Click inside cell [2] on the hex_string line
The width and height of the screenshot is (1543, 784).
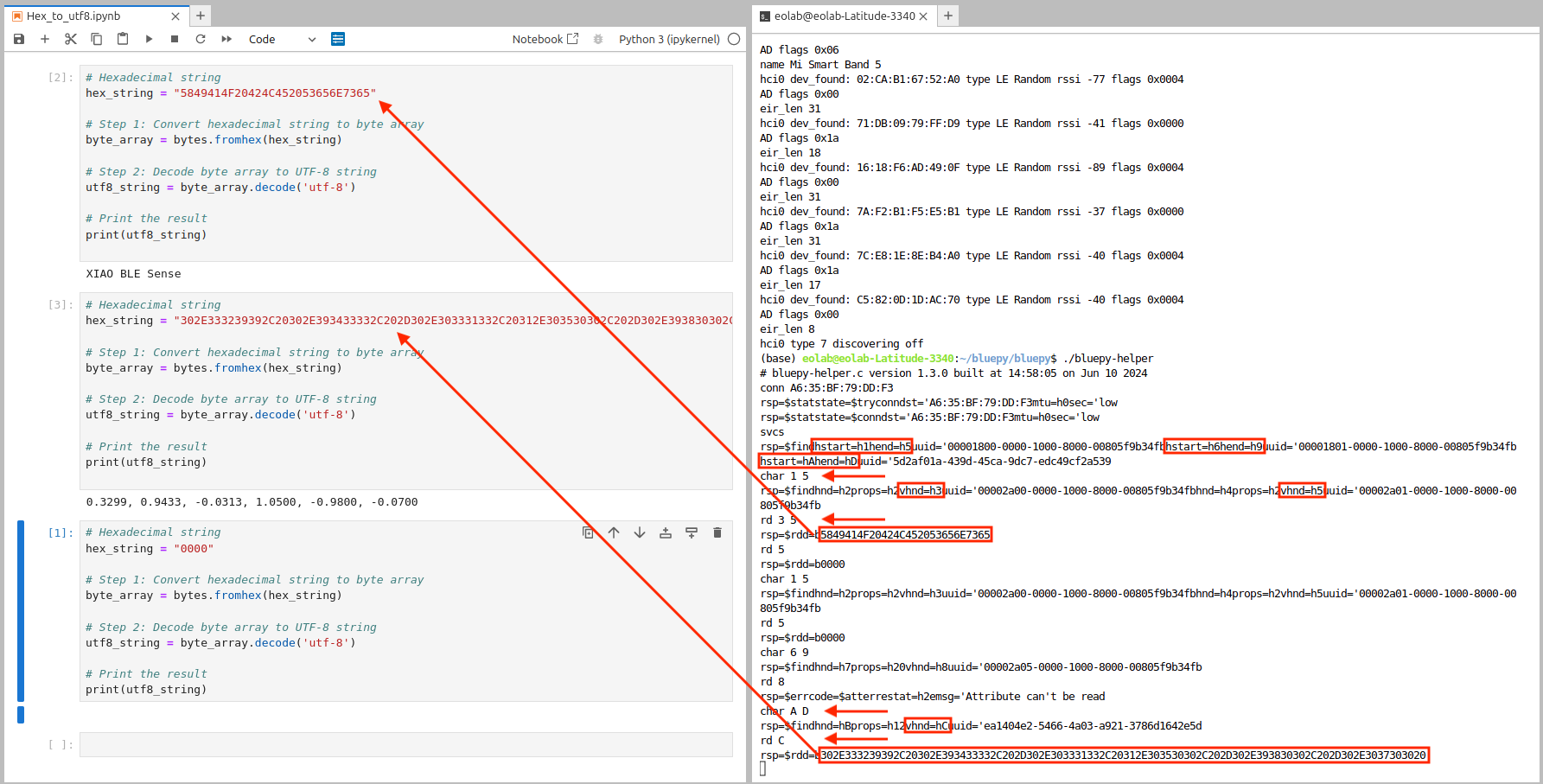pos(231,93)
